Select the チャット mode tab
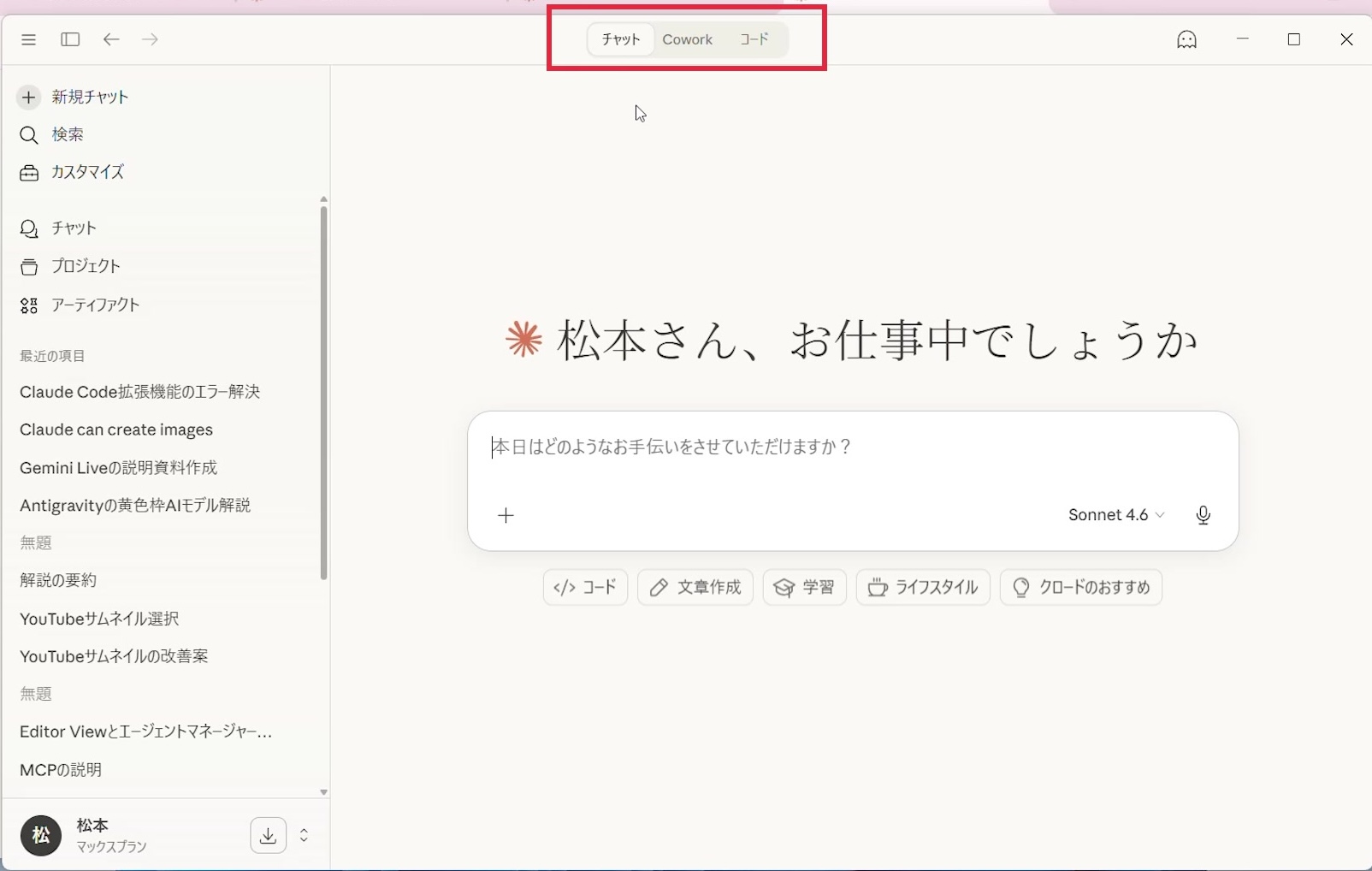 (x=621, y=39)
